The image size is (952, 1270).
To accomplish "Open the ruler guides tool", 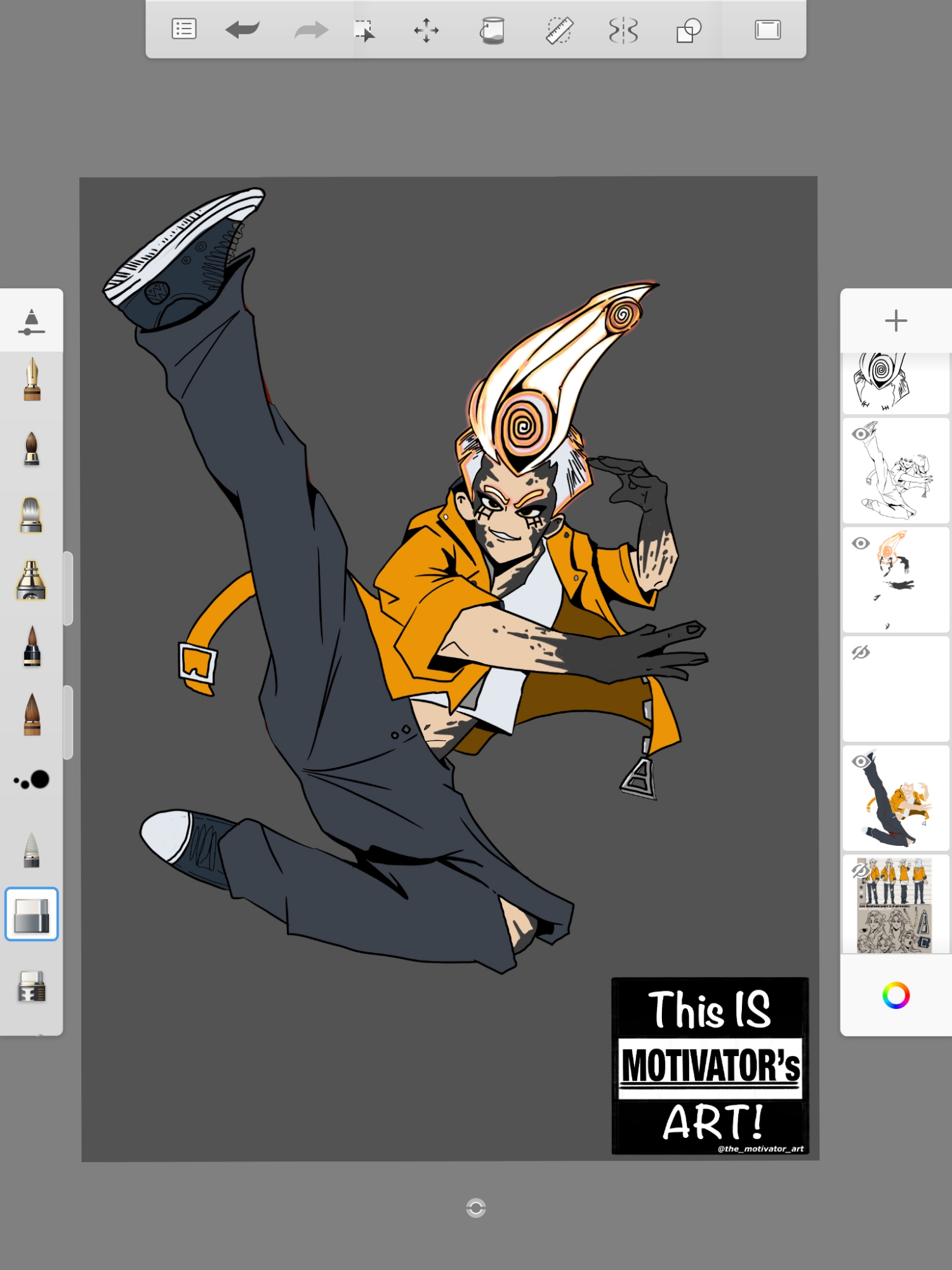I will point(559,30).
